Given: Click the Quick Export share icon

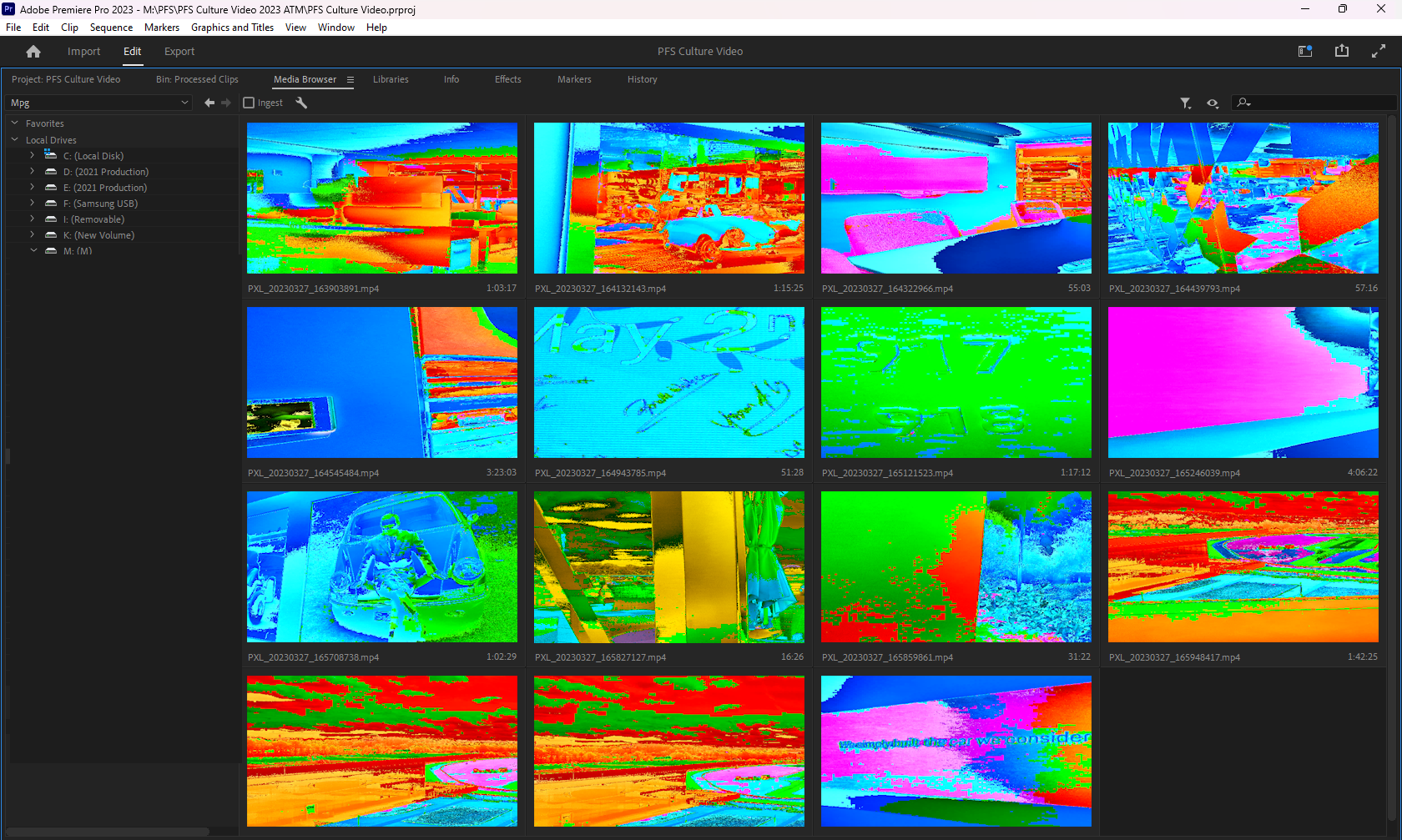Looking at the screenshot, I should 1341,51.
